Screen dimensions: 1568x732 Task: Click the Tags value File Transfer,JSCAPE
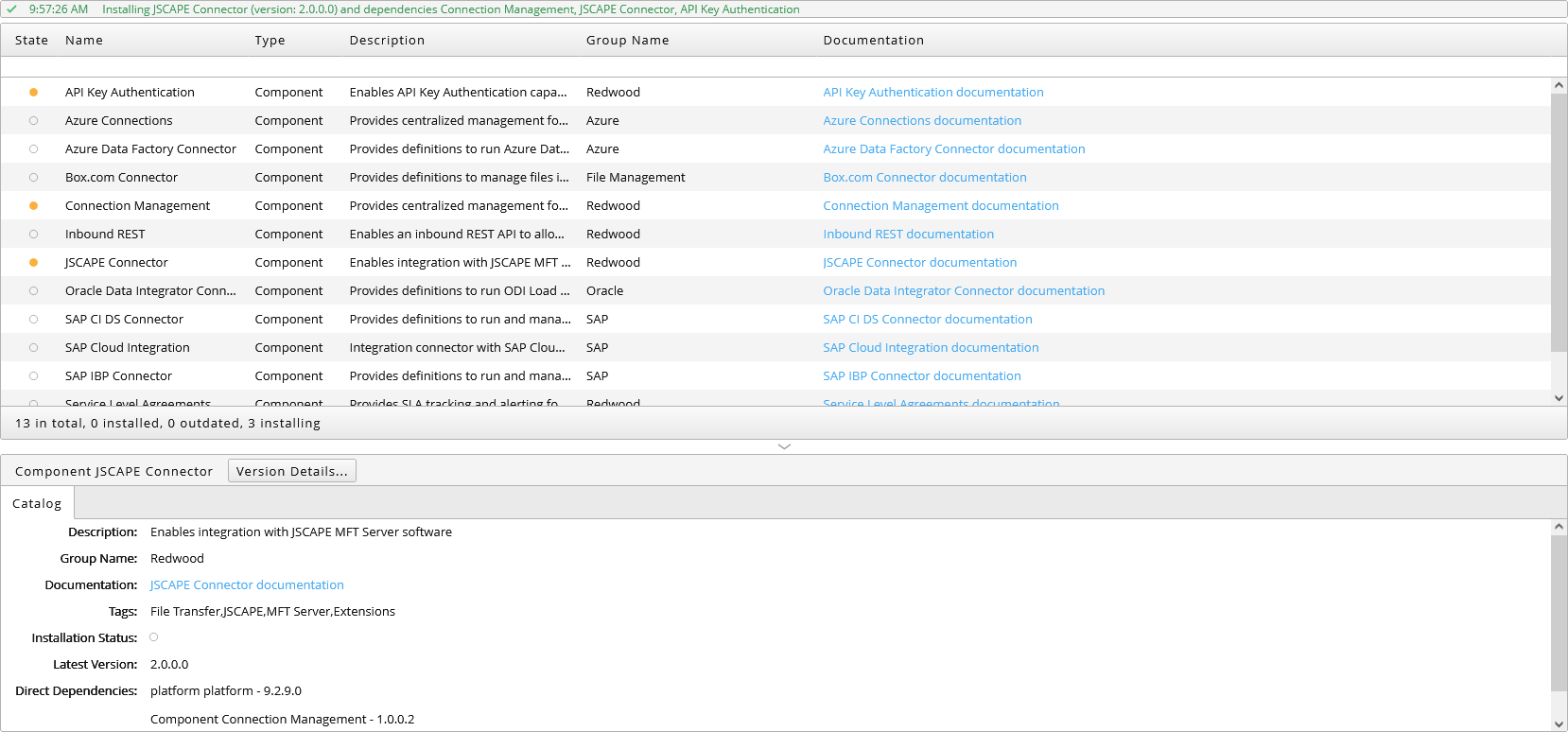coord(272,612)
